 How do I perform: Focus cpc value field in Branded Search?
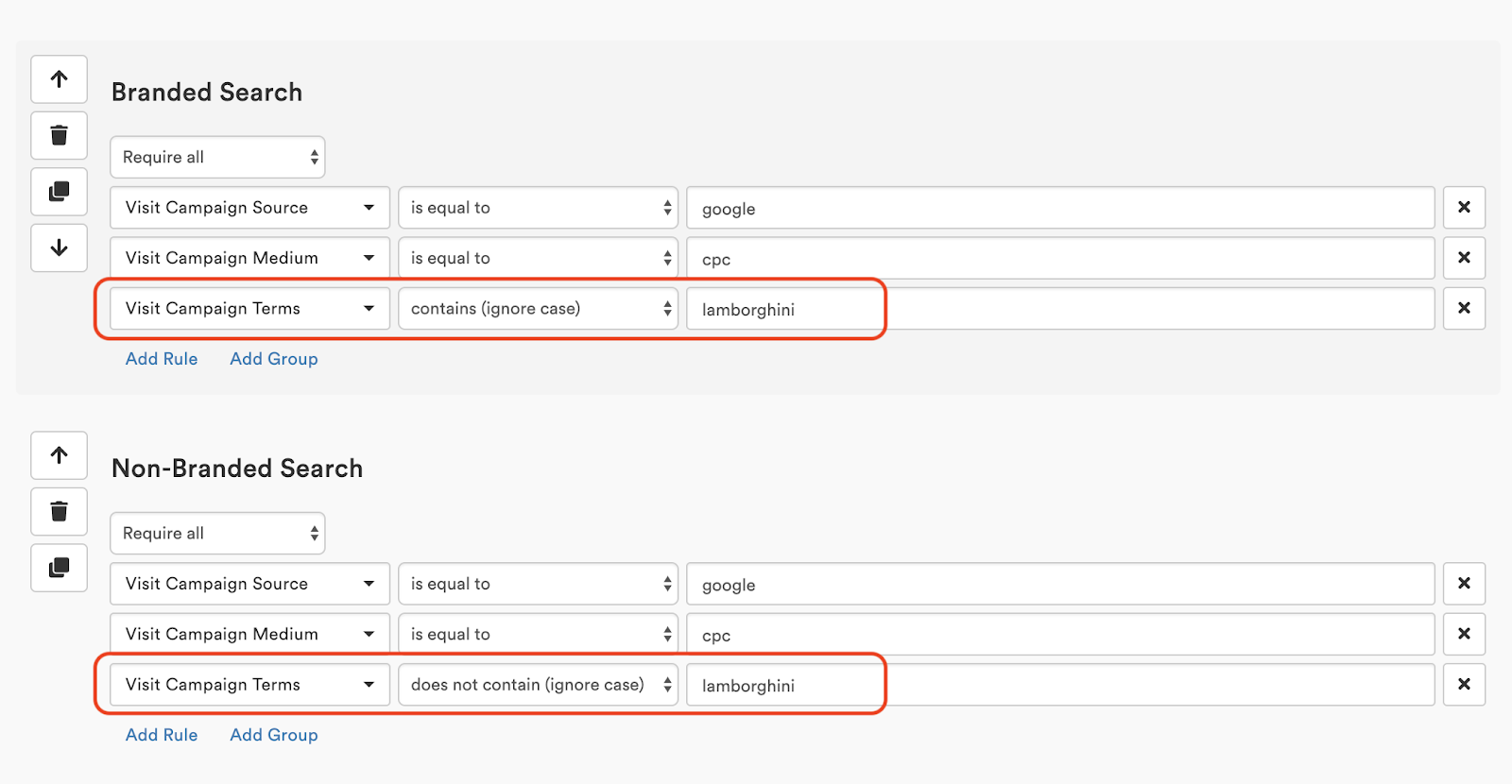[1060, 258]
